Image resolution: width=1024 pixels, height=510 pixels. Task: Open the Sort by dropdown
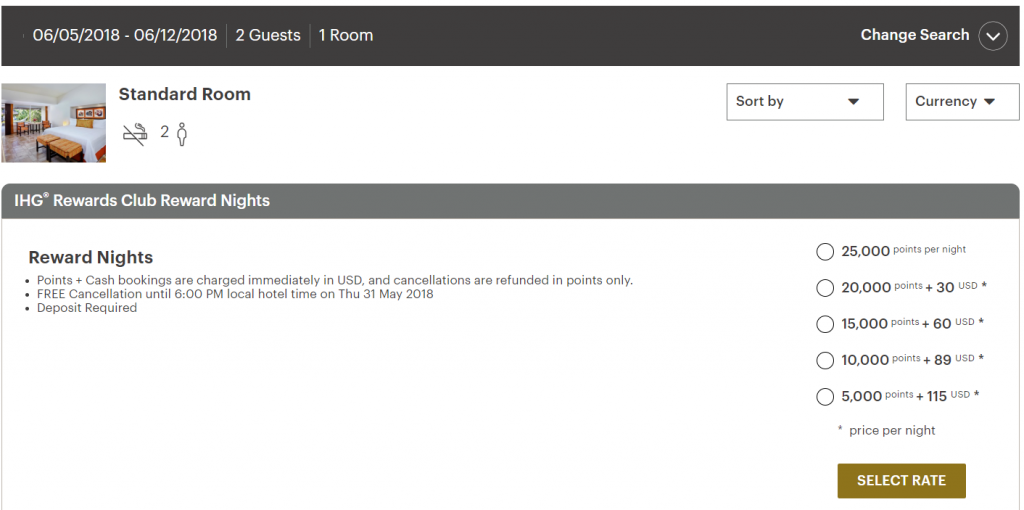805,102
